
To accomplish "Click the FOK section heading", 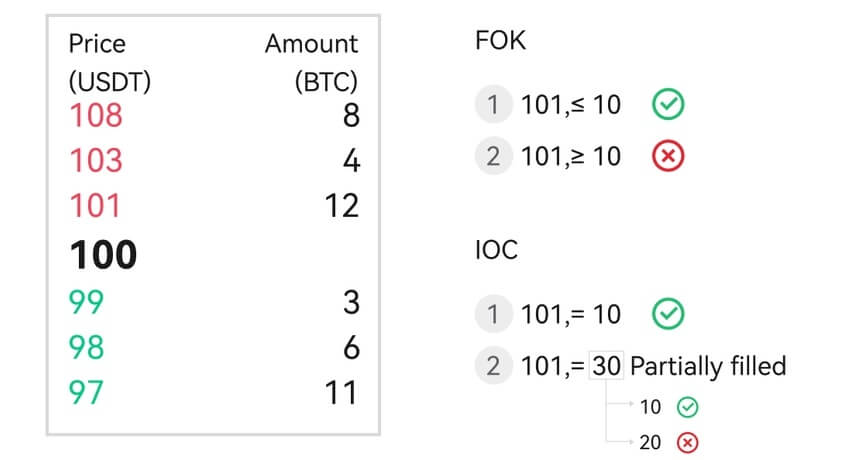I will pos(499,42).
